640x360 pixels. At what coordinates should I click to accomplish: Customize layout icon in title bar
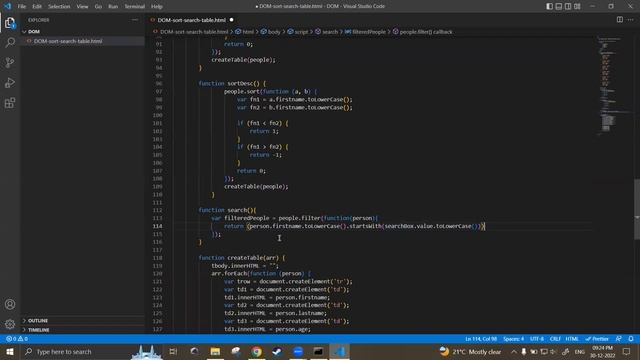[x=577, y=6]
